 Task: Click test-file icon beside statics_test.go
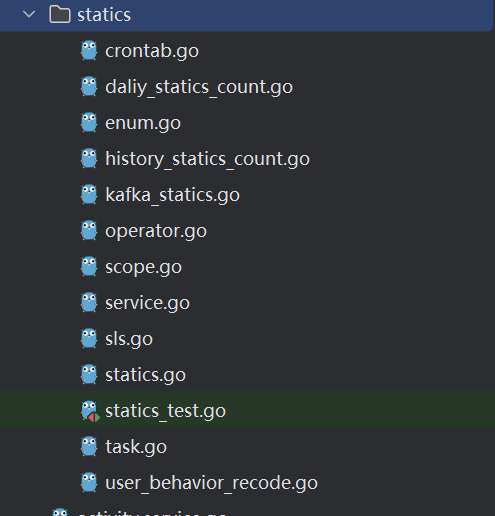pyautogui.click(x=90, y=411)
